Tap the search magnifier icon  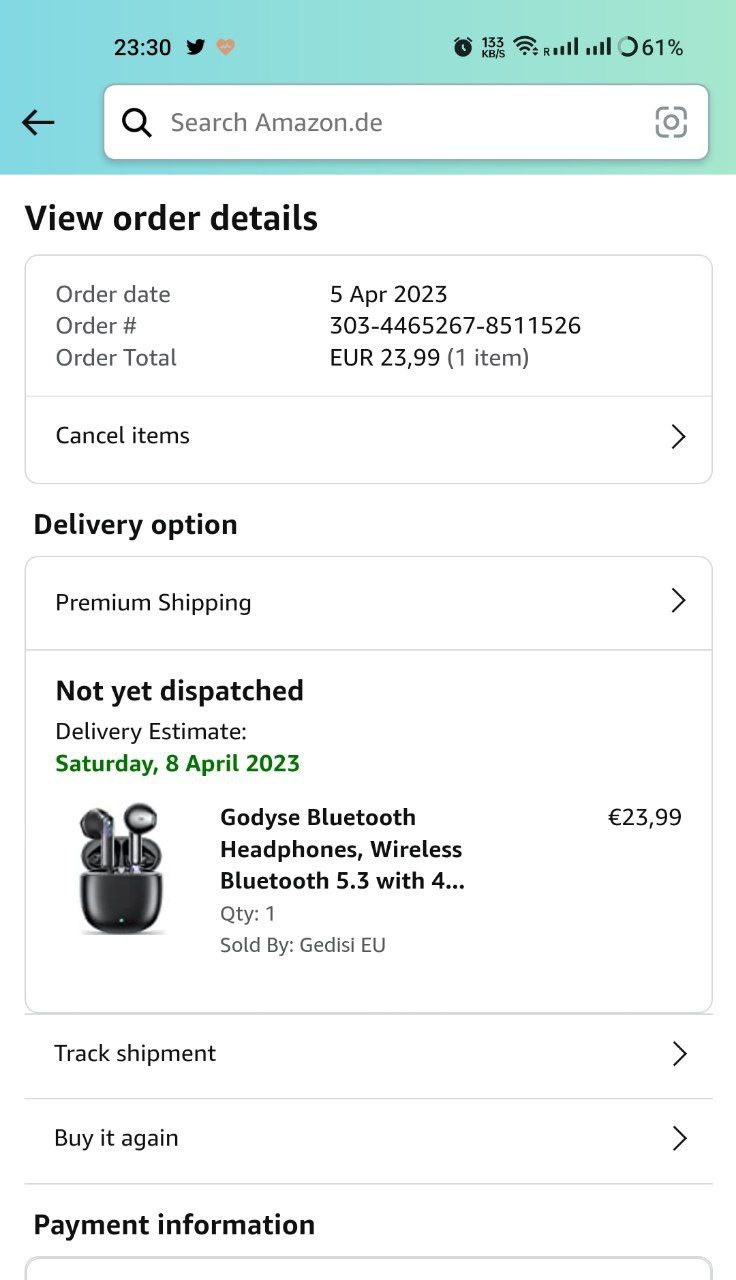[x=137, y=123]
